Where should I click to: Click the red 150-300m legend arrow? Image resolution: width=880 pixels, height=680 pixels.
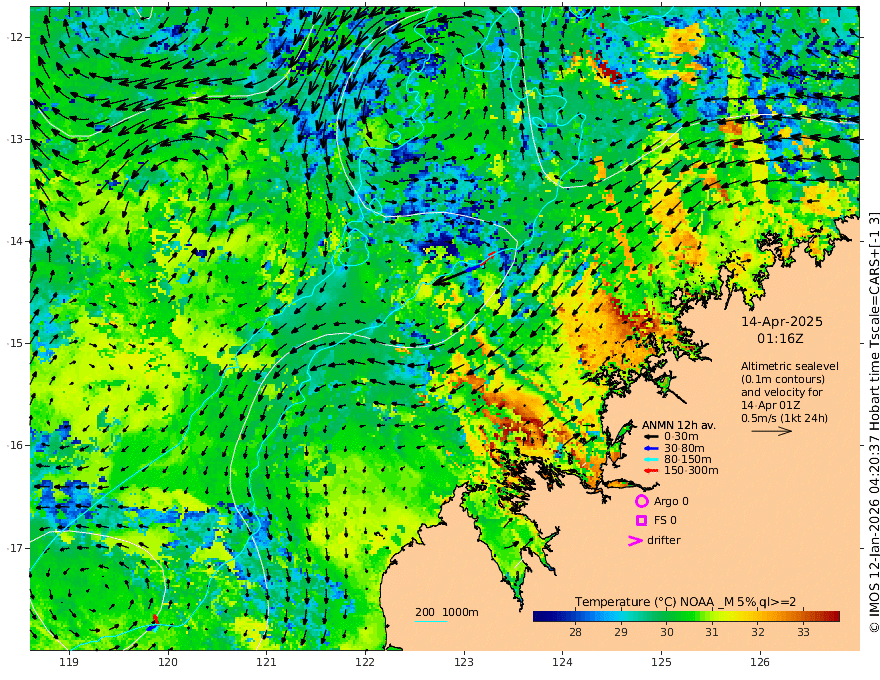coord(650,471)
